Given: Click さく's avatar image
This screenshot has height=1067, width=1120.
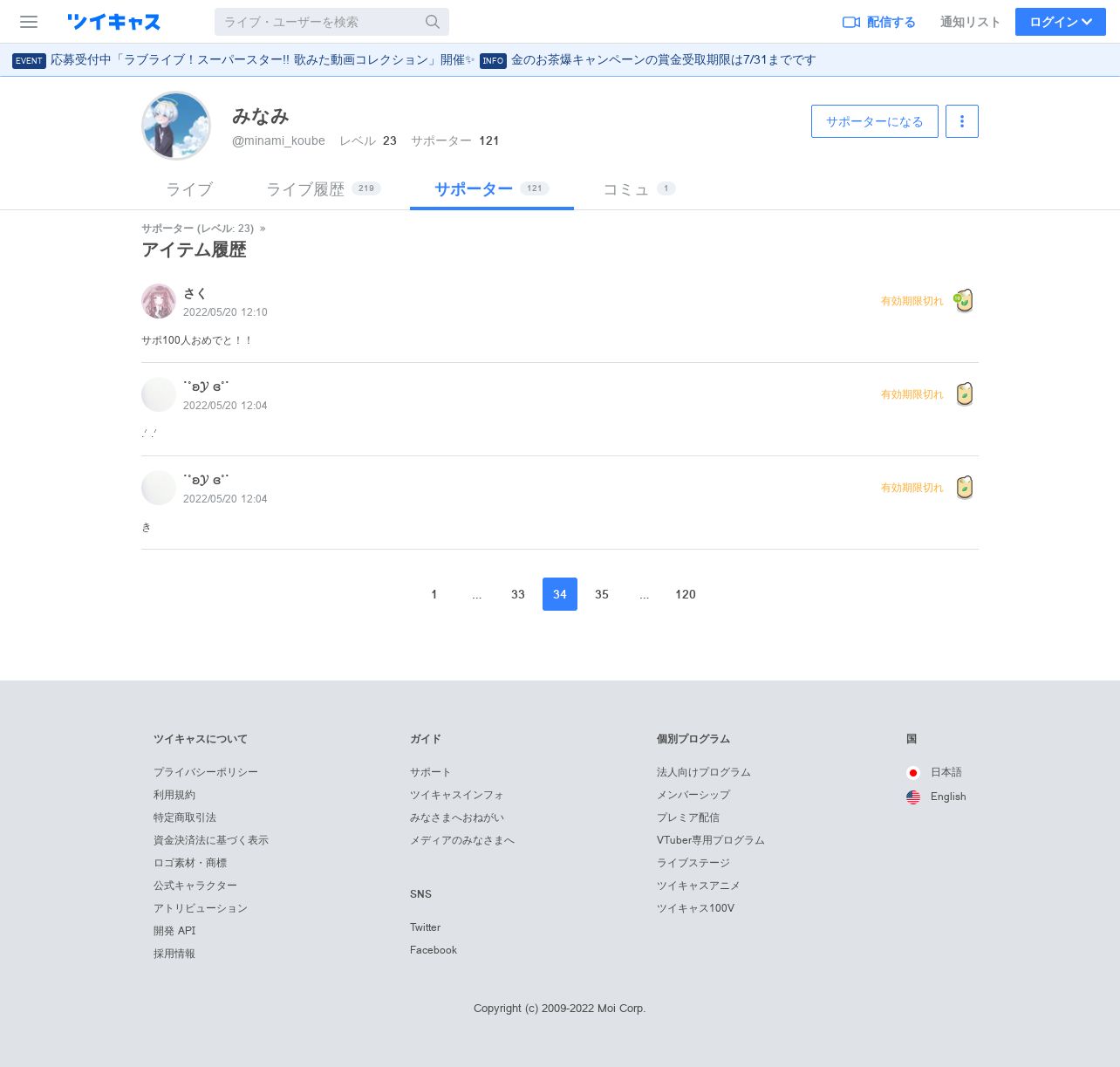Looking at the screenshot, I should 159,301.
